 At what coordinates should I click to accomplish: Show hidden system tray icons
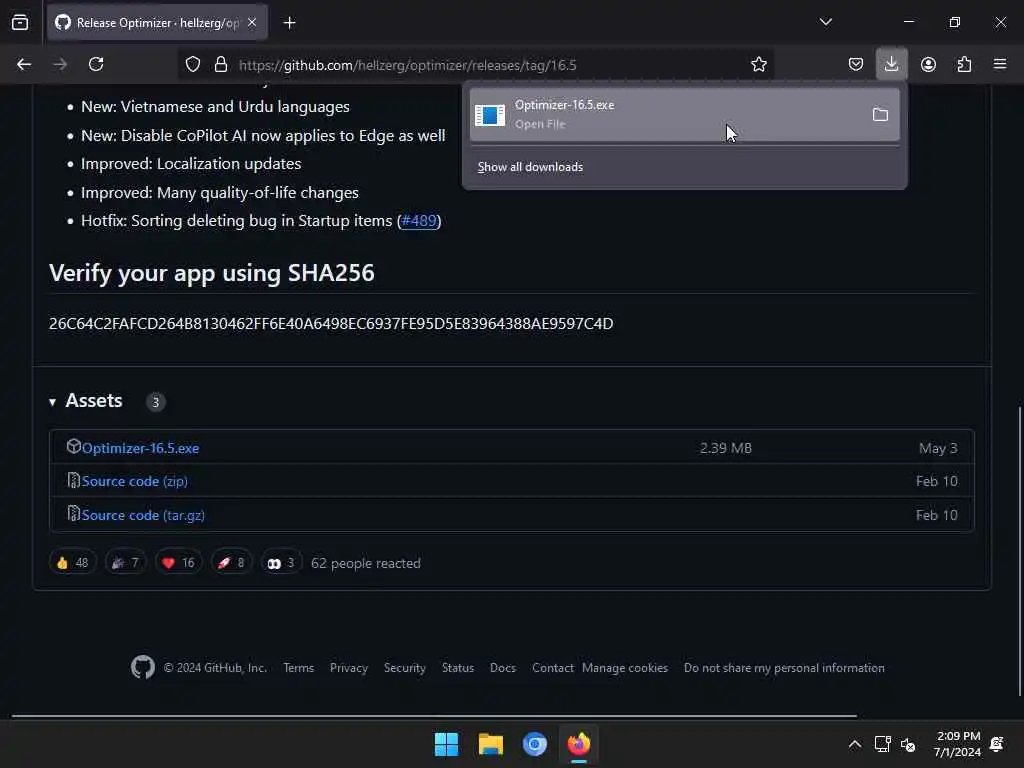click(854, 744)
